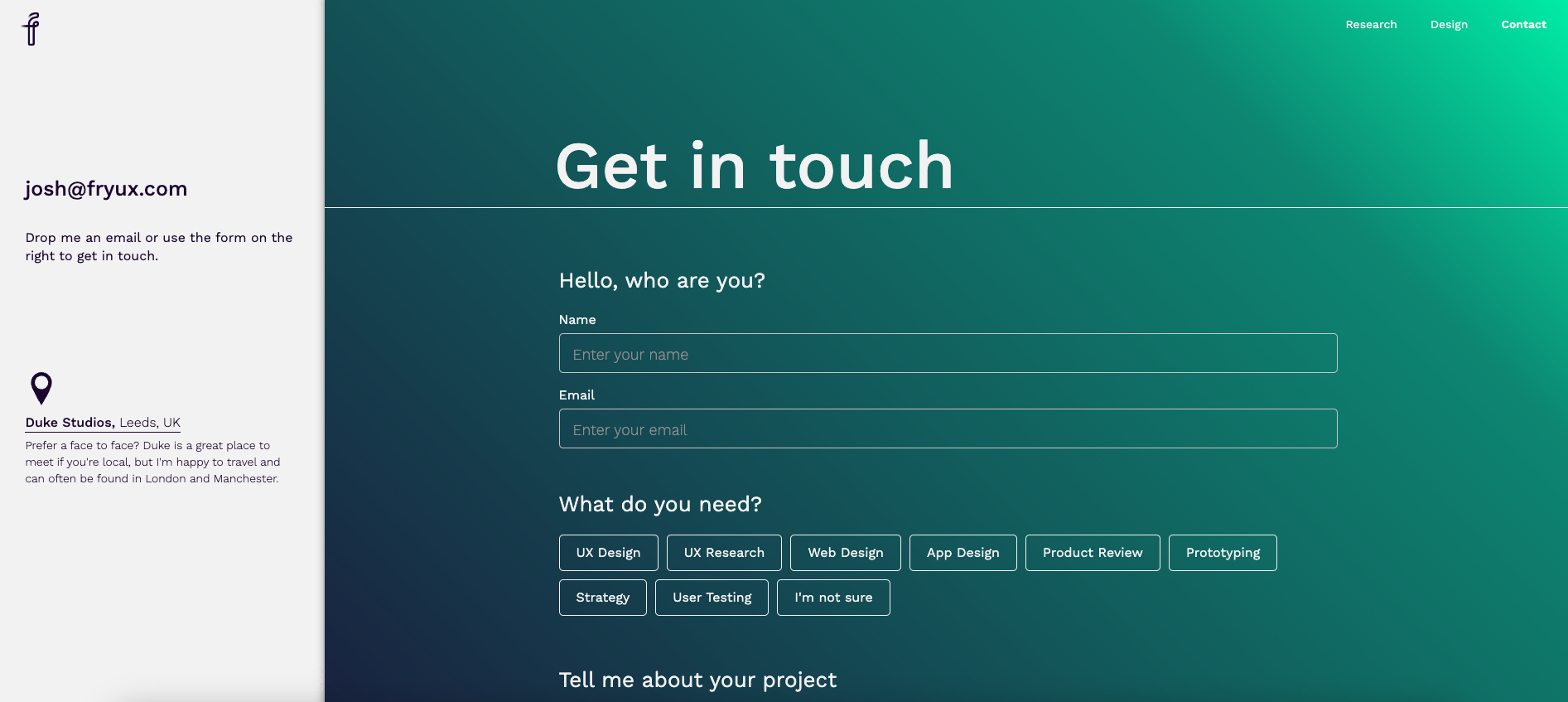Focus the 'Enter your email' field

pos(948,428)
